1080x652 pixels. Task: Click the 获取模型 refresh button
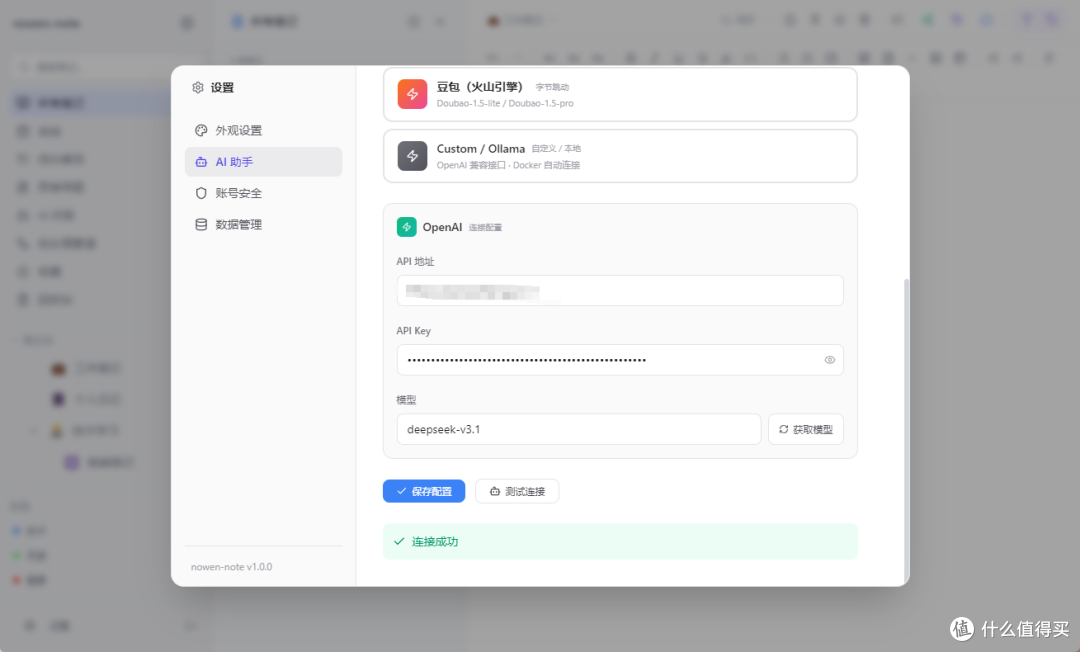(805, 429)
